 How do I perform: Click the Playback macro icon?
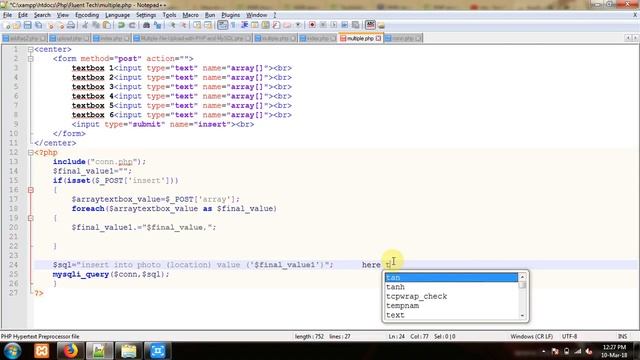point(333,25)
